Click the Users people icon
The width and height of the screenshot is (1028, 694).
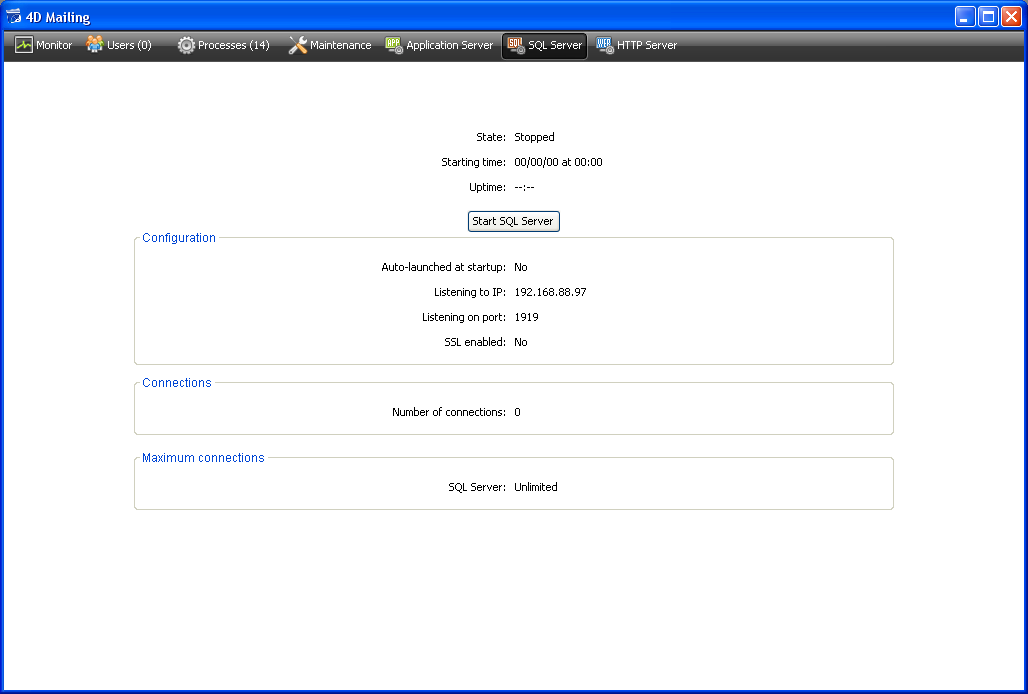point(95,45)
